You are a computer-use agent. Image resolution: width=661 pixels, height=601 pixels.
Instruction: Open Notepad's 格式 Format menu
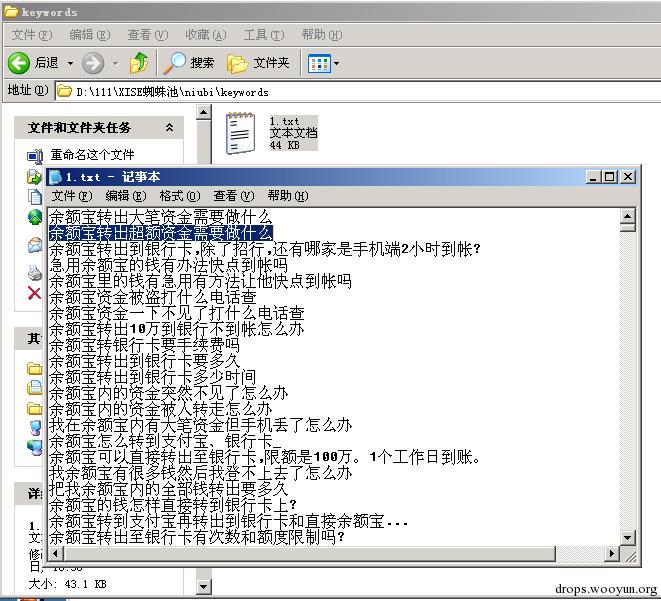point(180,196)
